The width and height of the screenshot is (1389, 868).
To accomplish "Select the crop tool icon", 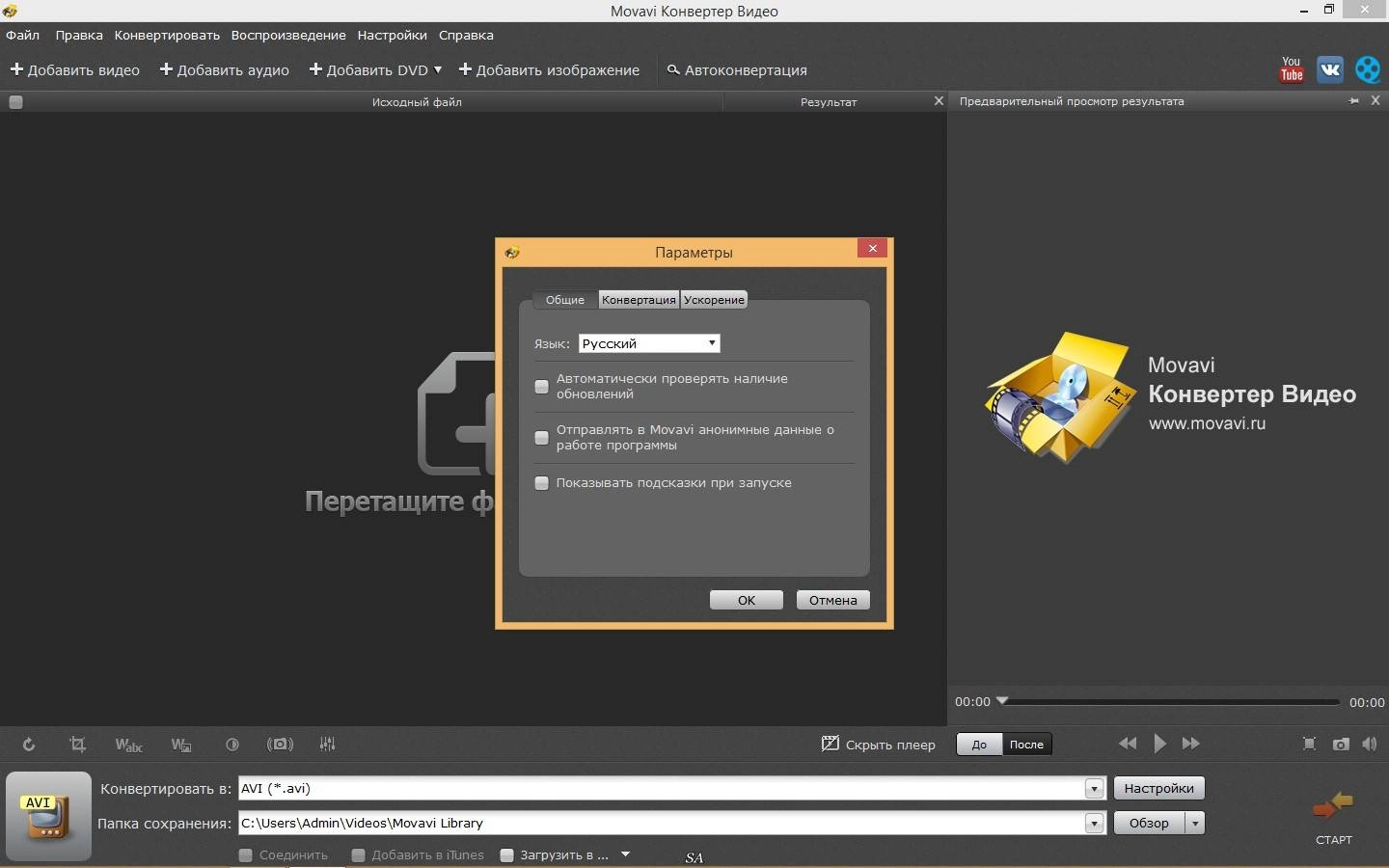I will coord(77,745).
